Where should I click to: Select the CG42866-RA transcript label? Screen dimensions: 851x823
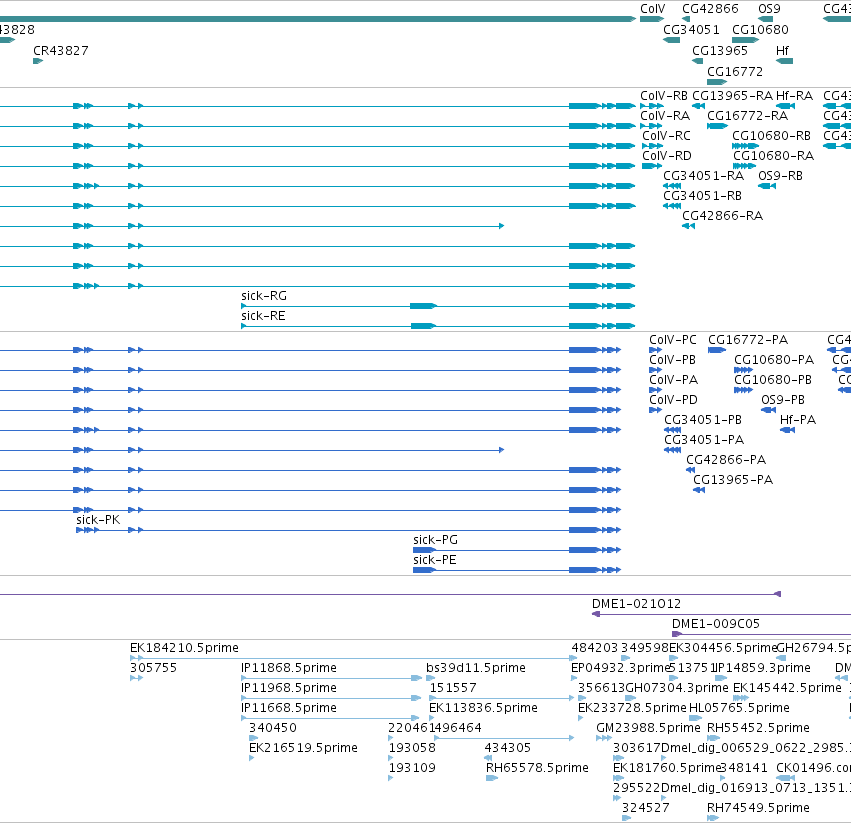tap(722, 216)
